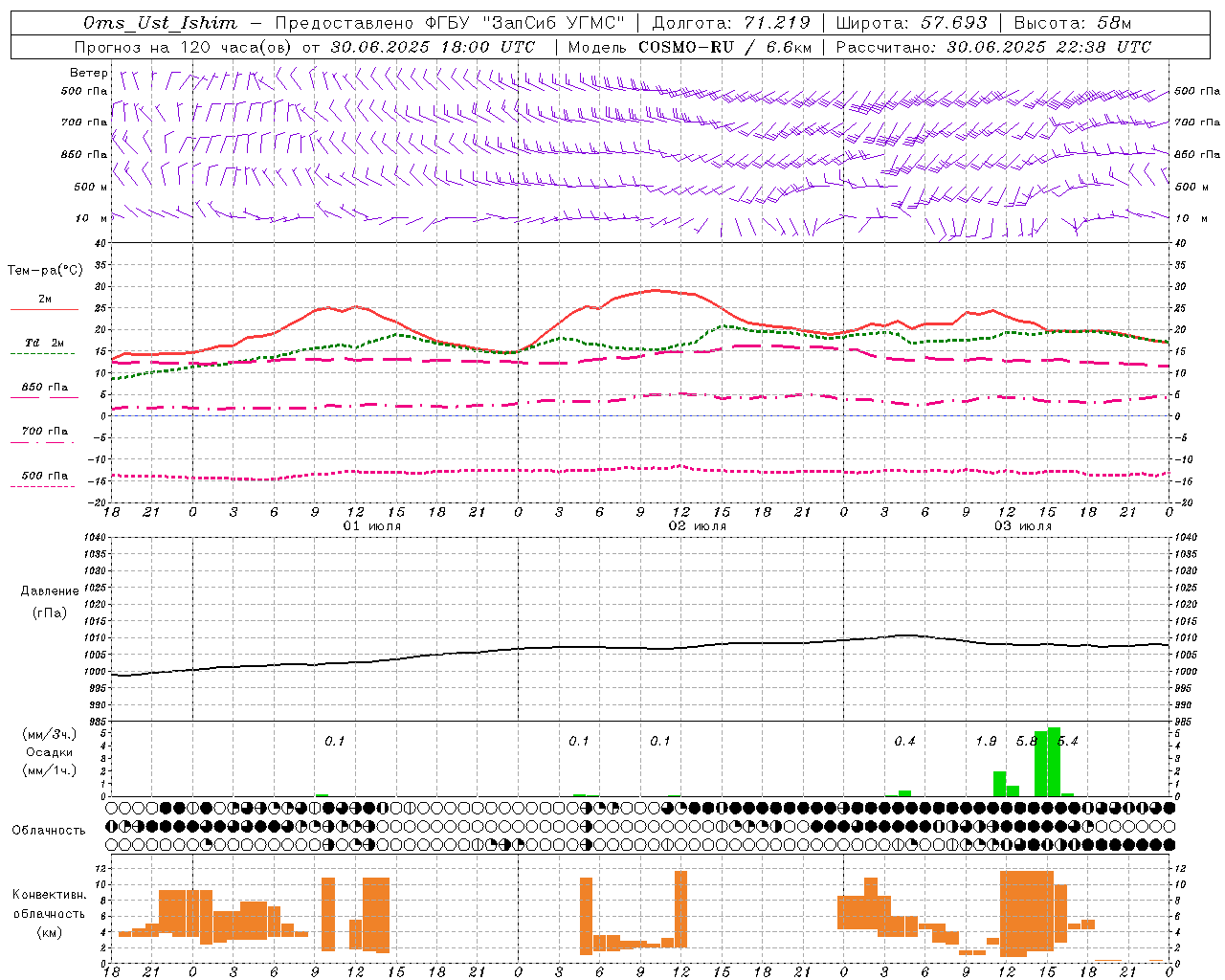Click the station title Oms_Ust_Ishim

(160, 23)
